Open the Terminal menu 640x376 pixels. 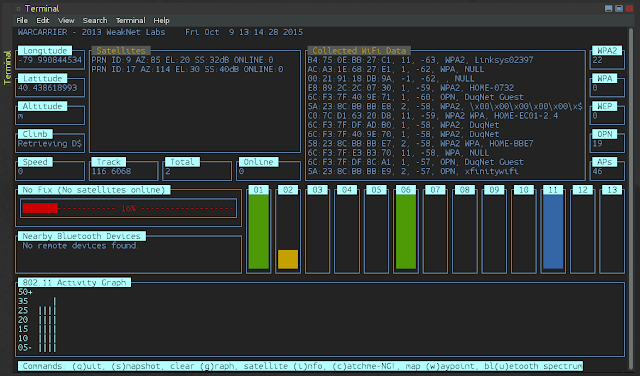coord(130,20)
